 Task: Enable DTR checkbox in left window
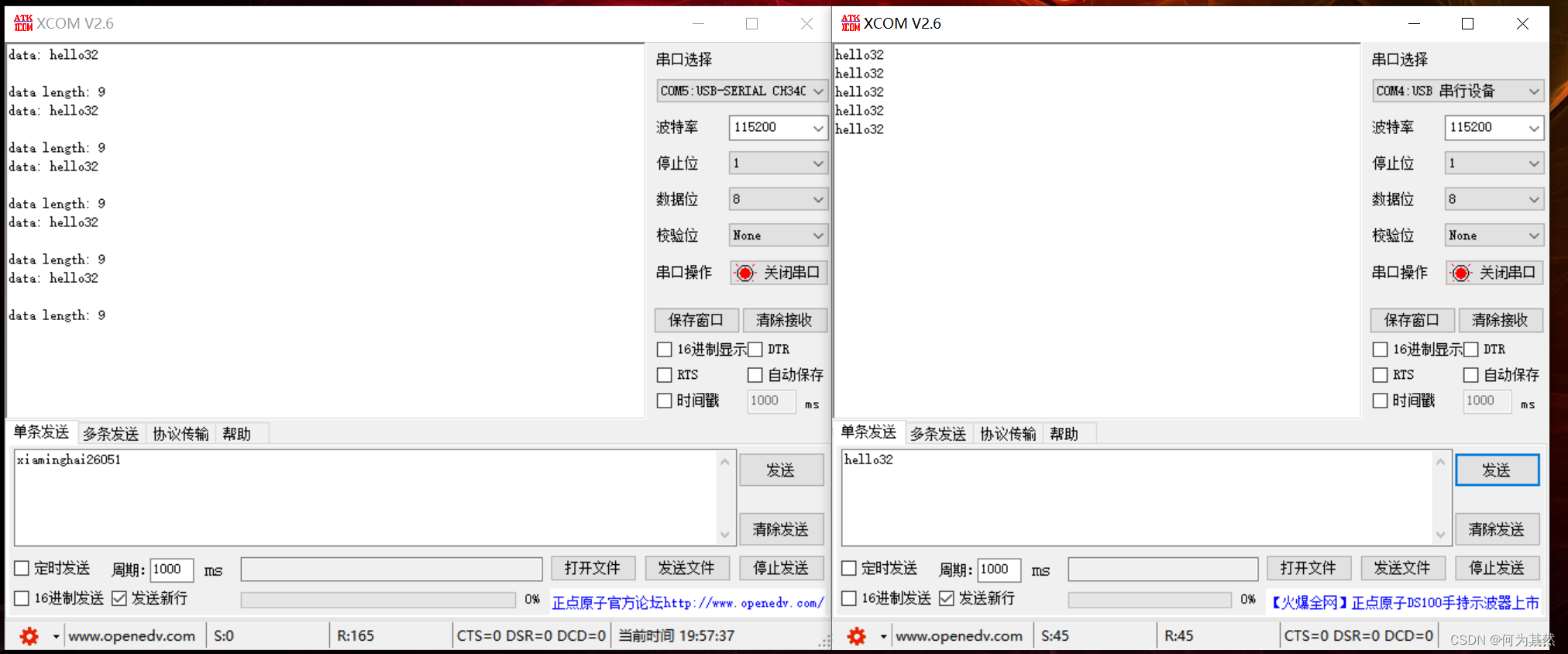point(755,349)
